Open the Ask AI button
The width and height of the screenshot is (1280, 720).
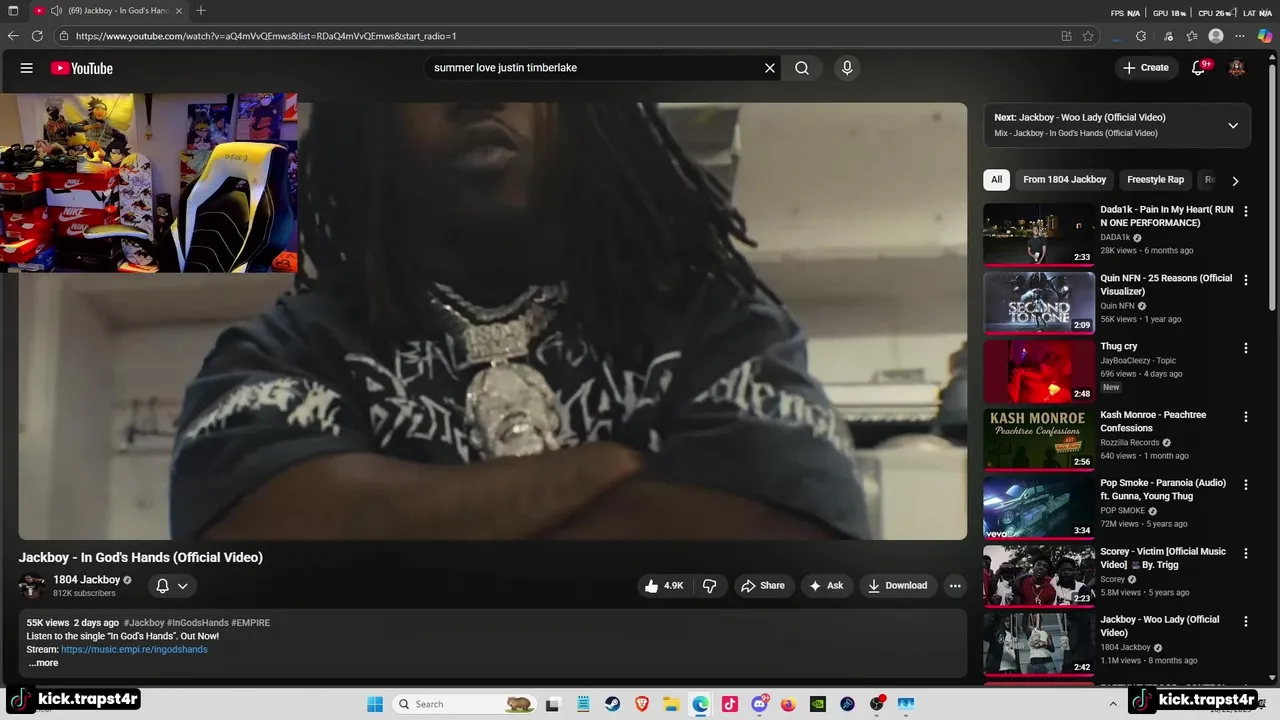tap(826, 586)
